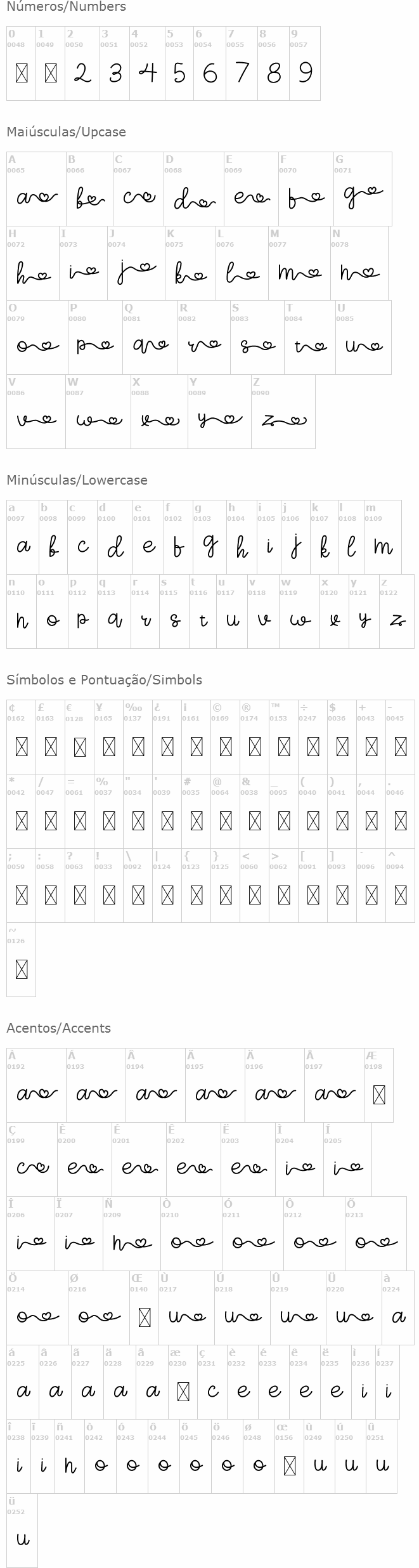The height and width of the screenshot is (1568, 419).
Task: Select the Æ accent cell (0198)
Action: tap(378, 1085)
